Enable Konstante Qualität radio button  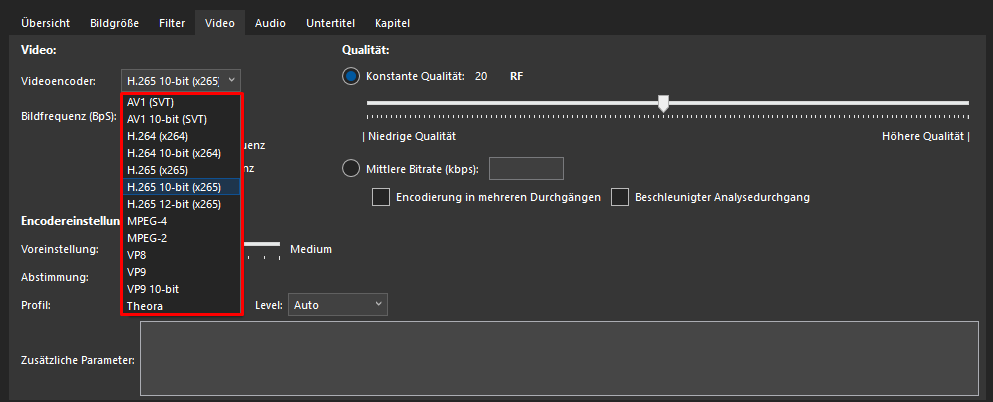click(x=351, y=77)
